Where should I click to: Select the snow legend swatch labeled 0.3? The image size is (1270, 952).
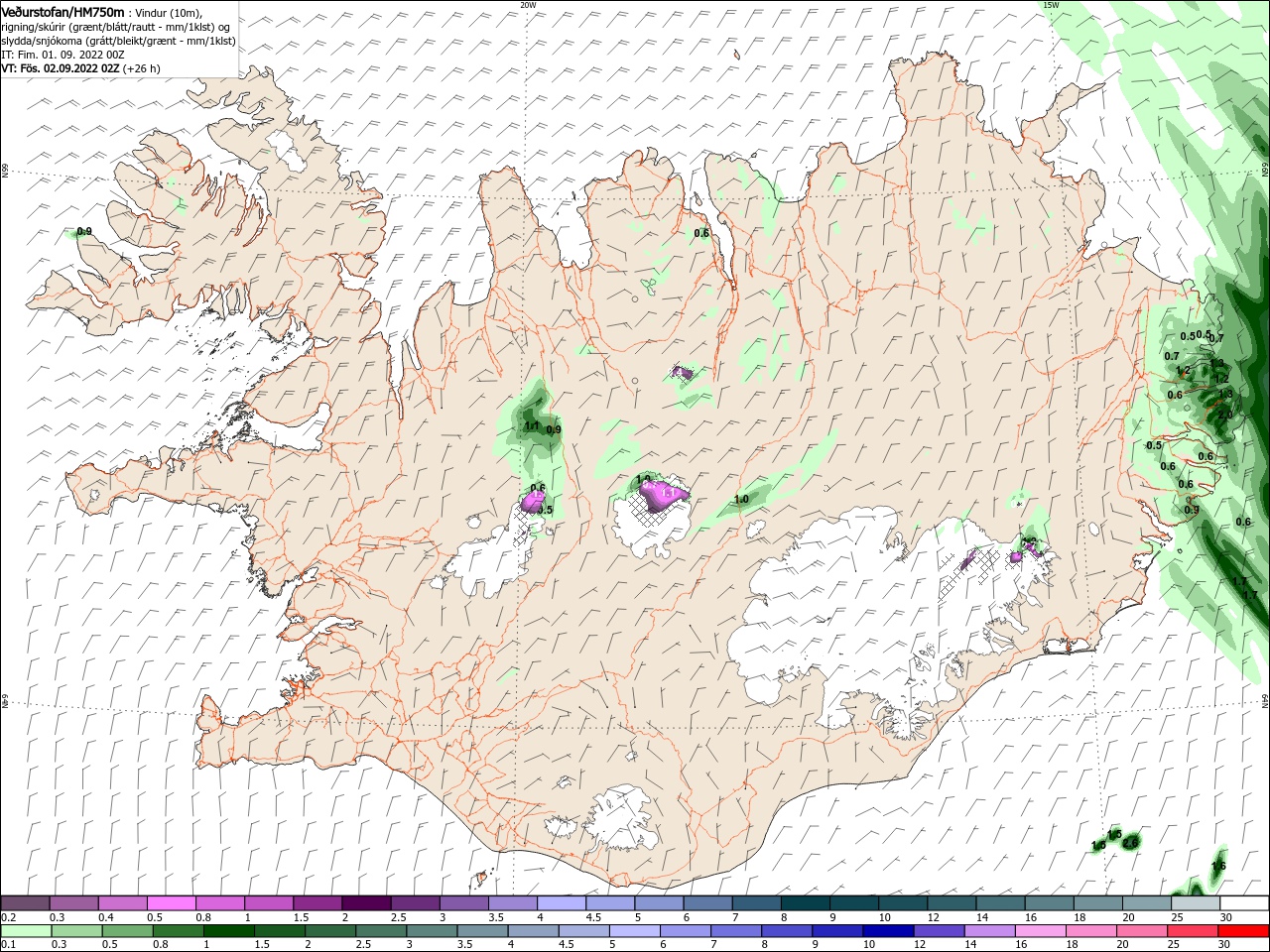pos(73,902)
